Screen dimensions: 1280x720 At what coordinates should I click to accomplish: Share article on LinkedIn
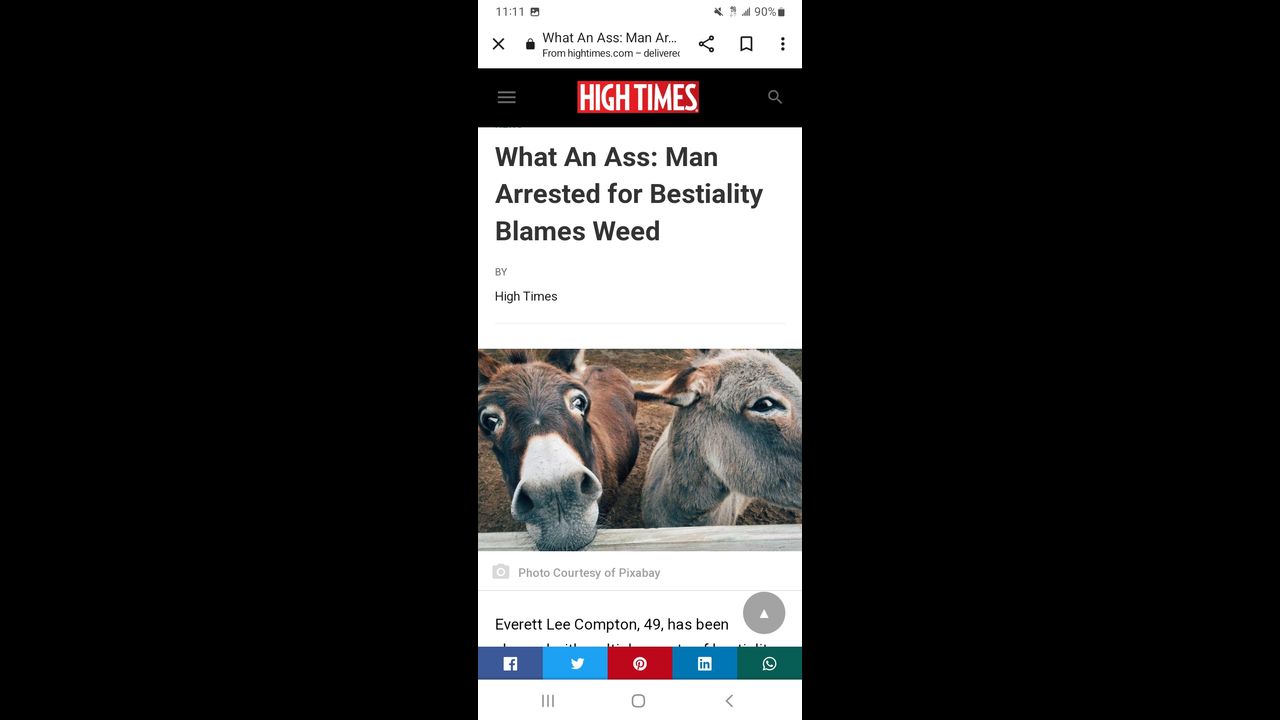(x=705, y=663)
